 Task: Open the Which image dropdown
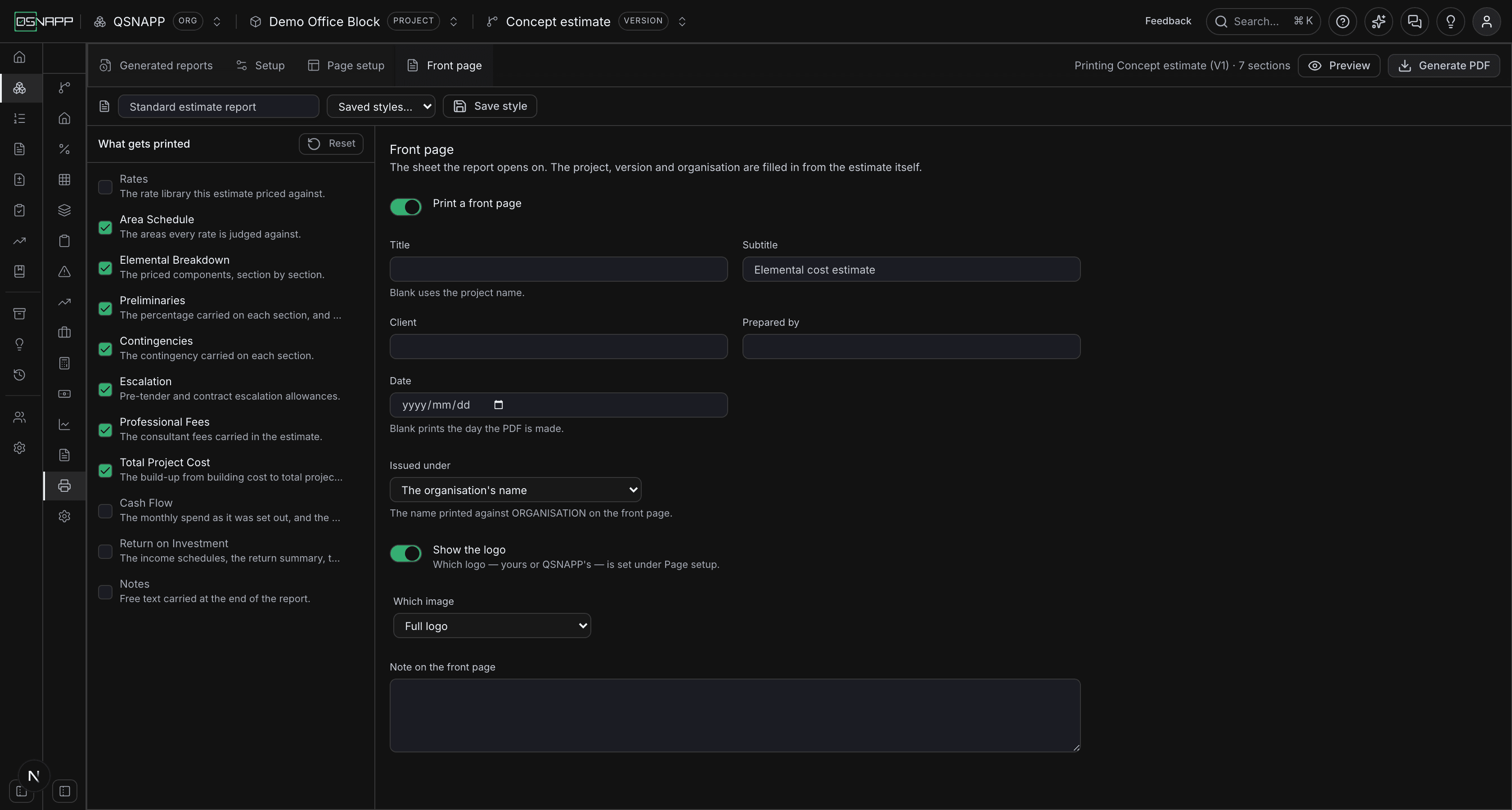coord(492,625)
